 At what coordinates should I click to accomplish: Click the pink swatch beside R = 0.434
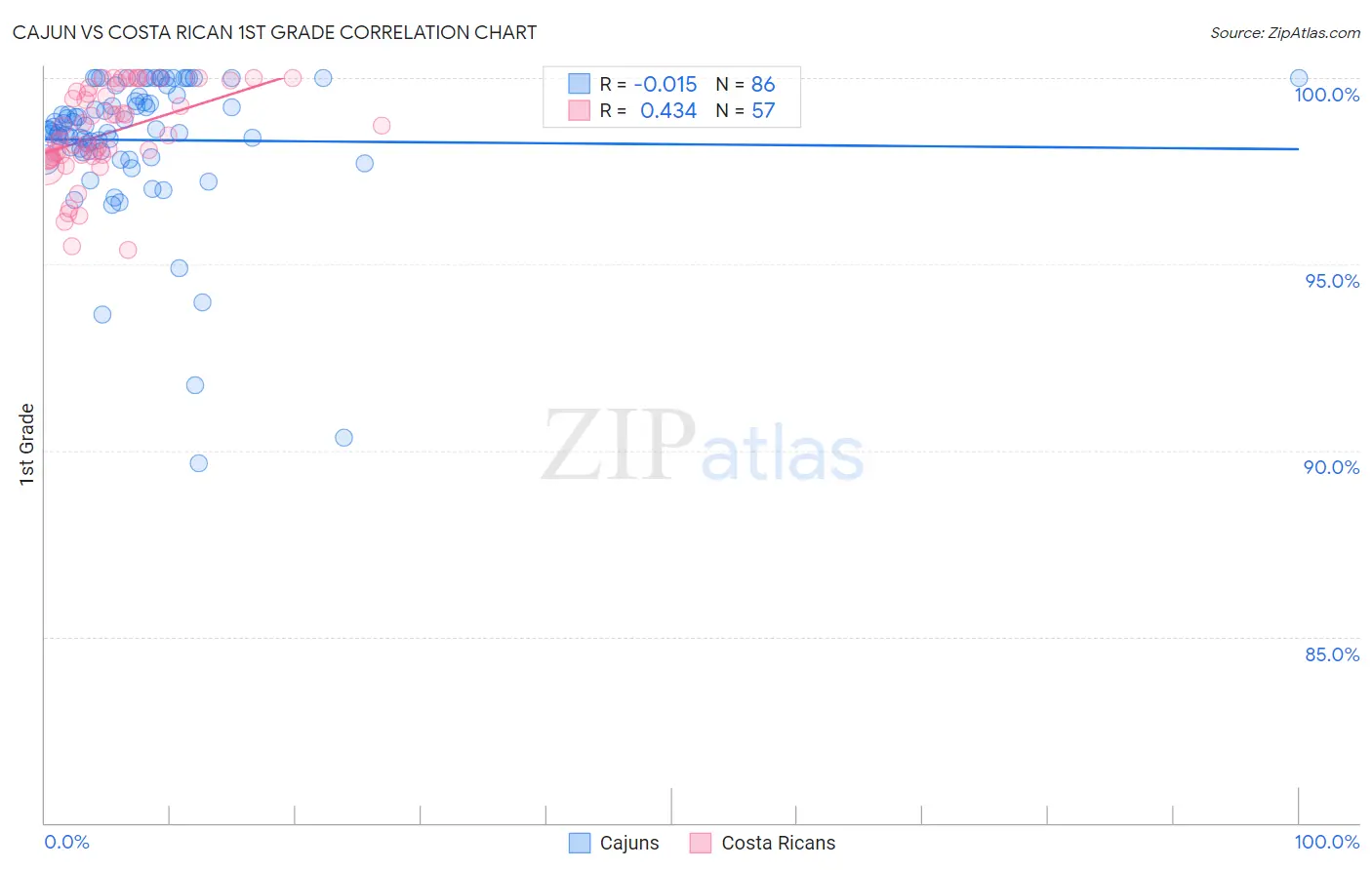[580, 110]
